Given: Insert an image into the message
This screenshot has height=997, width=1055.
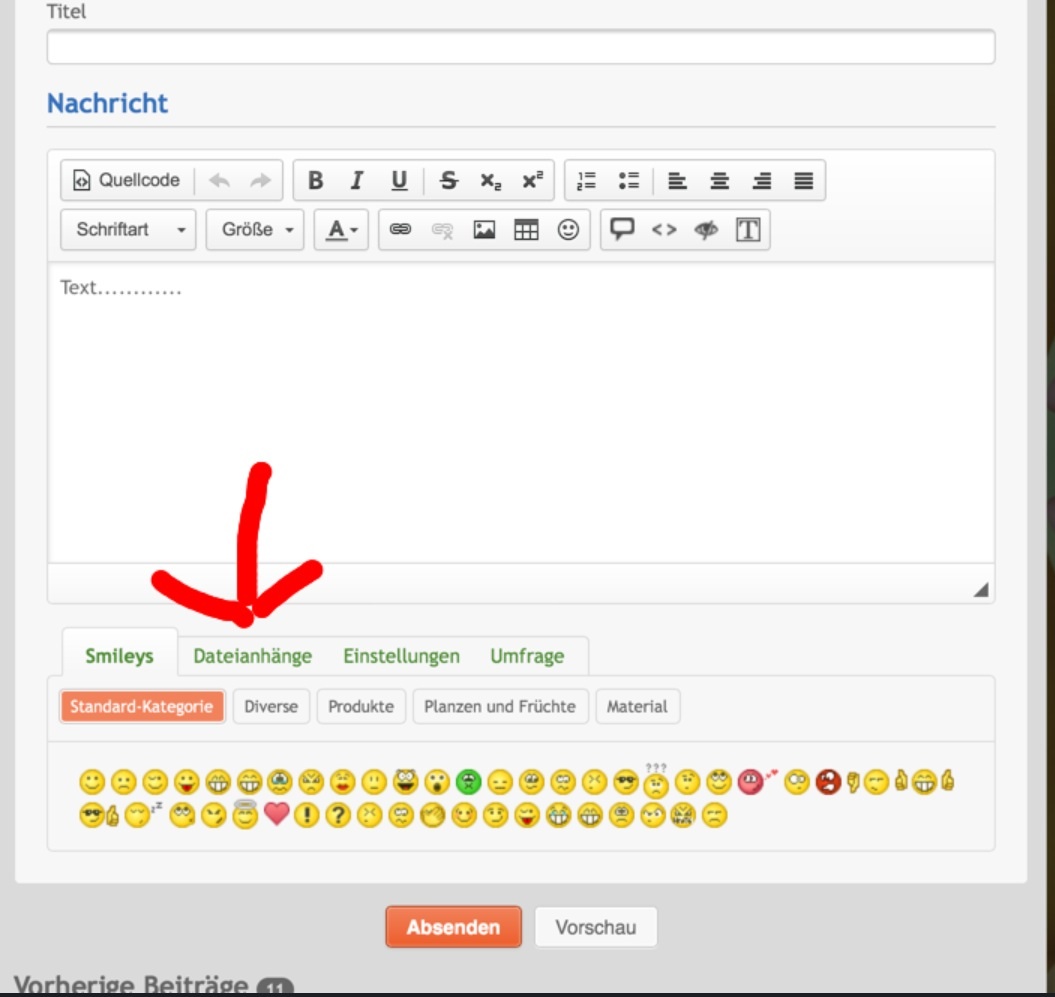Looking at the screenshot, I should pyautogui.click(x=484, y=230).
